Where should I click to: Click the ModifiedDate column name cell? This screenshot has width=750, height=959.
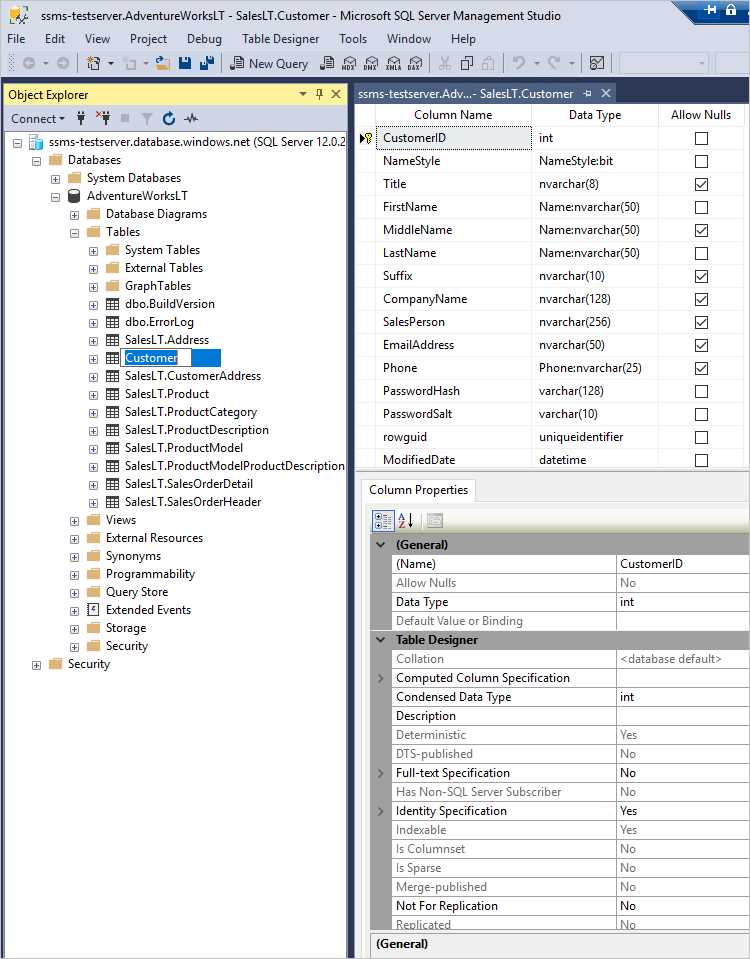click(x=453, y=460)
